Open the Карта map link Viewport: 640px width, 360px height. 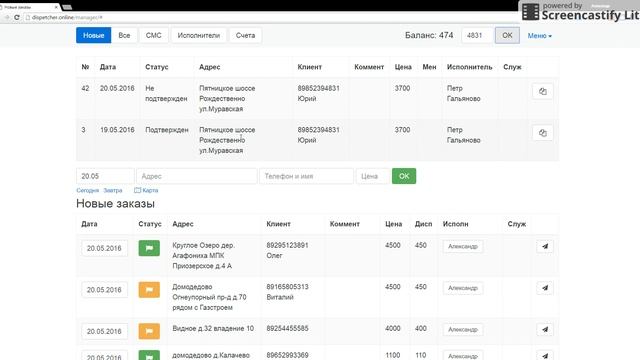pyautogui.click(x=146, y=190)
